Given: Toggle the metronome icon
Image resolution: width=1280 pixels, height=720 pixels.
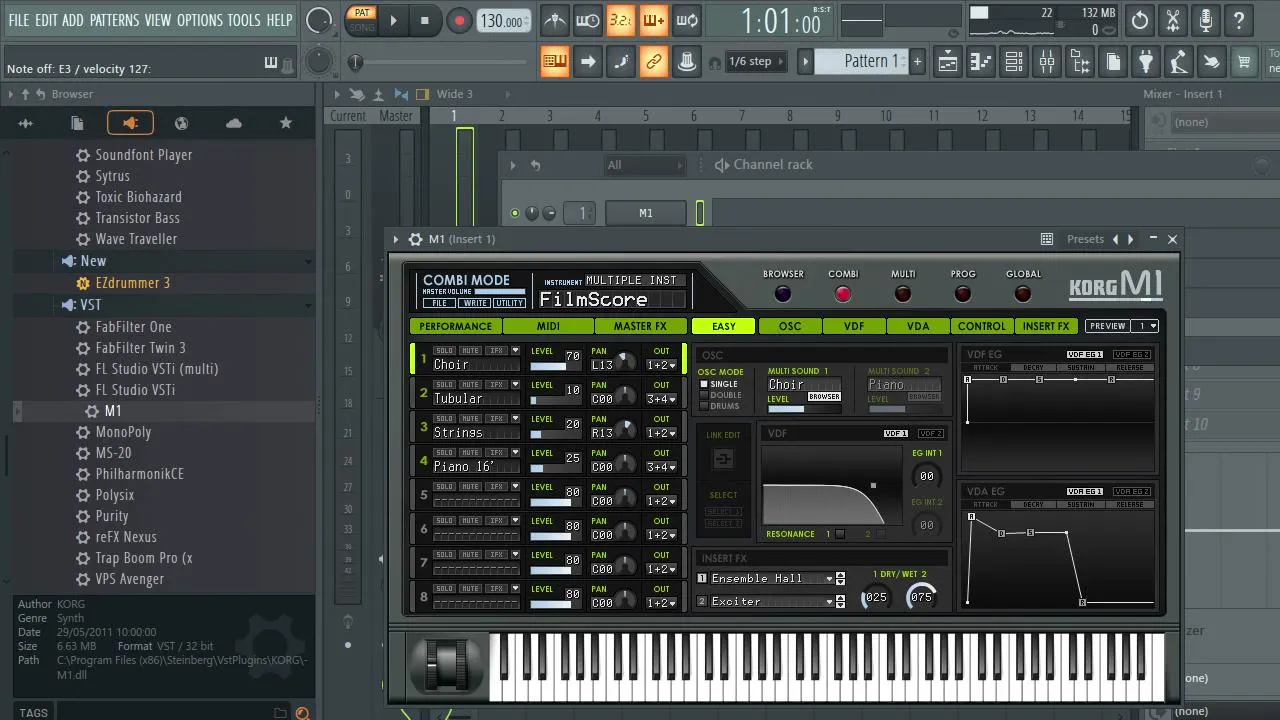Looking at the screenshot, I should 554,20.
